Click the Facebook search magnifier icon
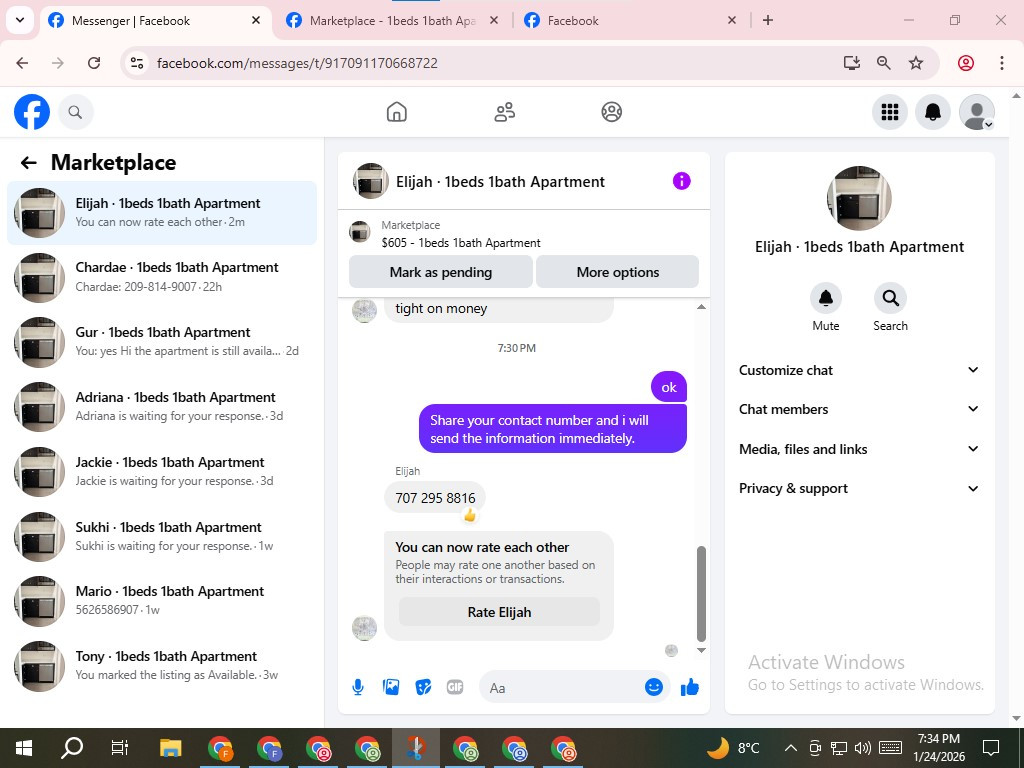Screen dimensions: 1024x768 click(75, 112)
